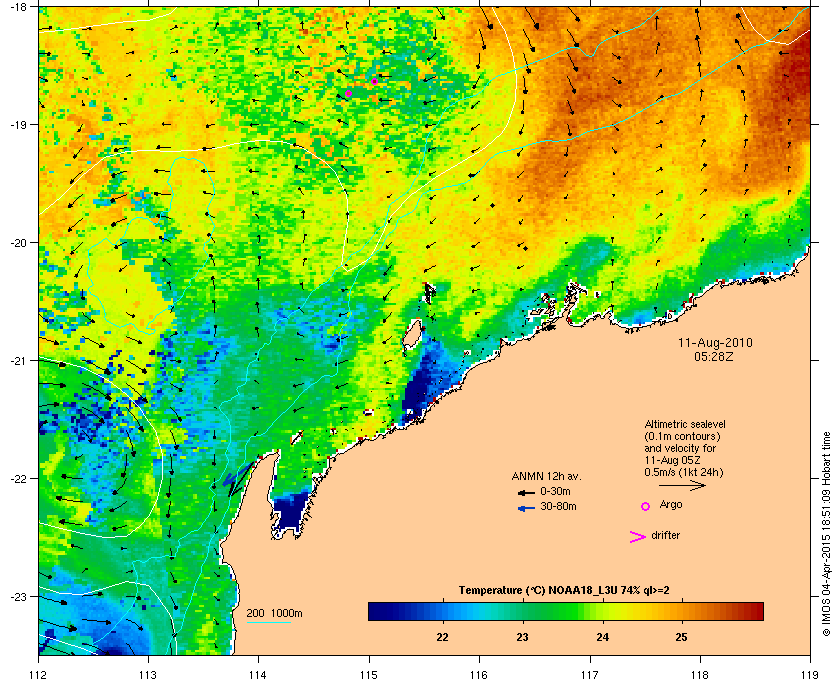This screenshot has height=680, width=840.
Task: Click the blue 30-80m arrow legend icon
Action: [x=526, y=508]
